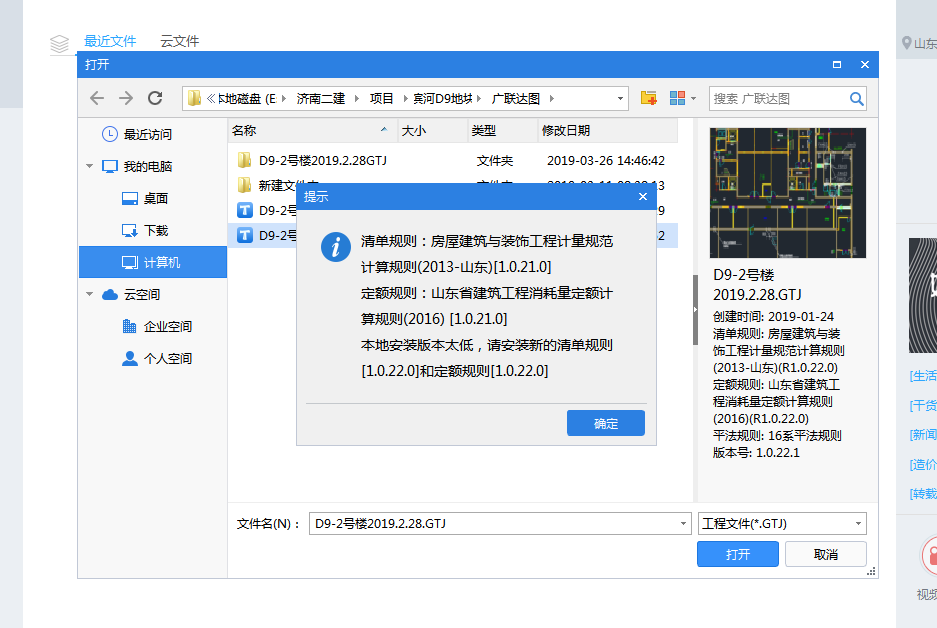Click the info icon in 提示 dialog
The height and width of the screenshot is (628, 937).
coord(336,247)
